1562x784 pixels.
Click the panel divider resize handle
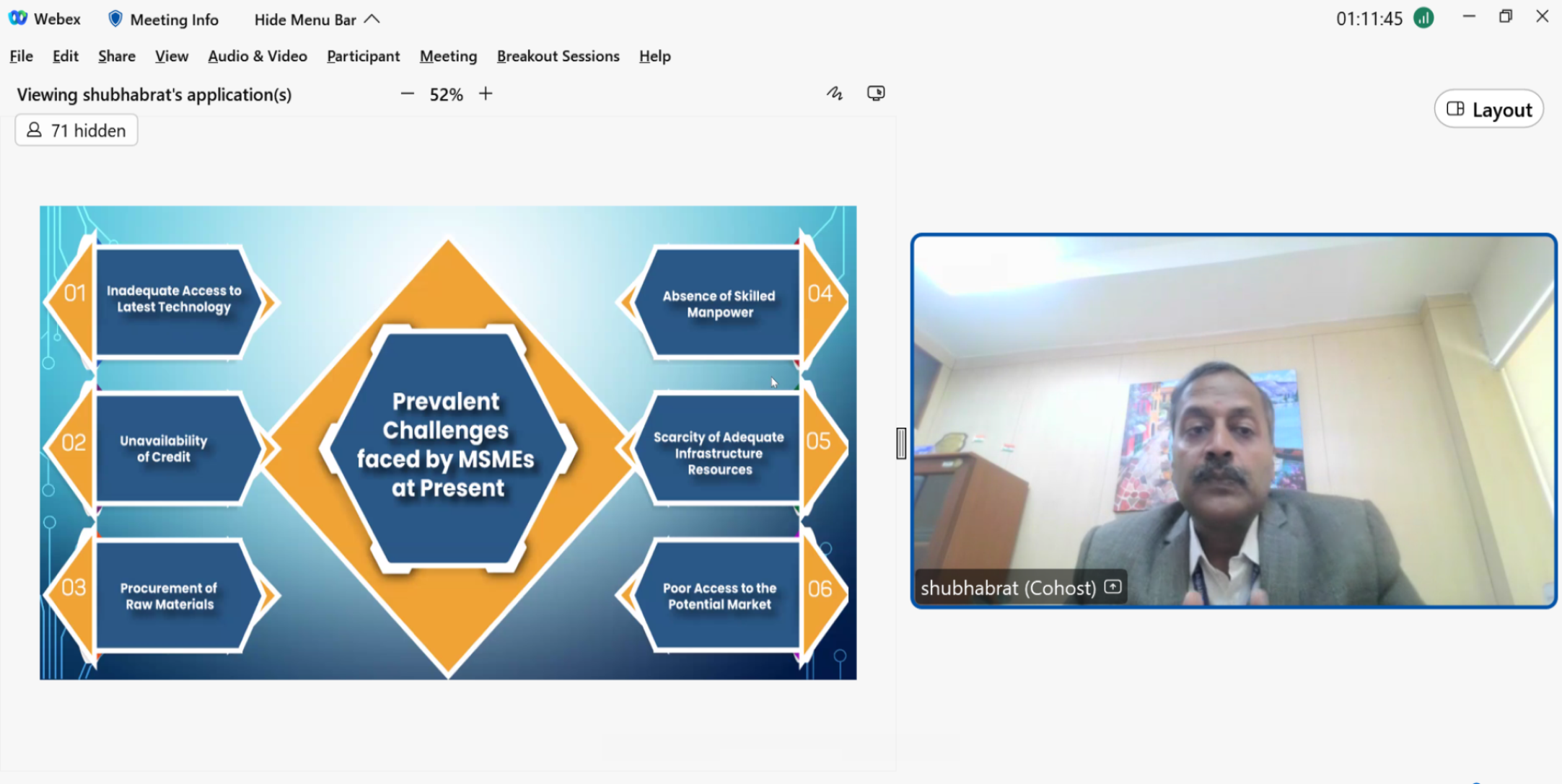(901, 443)
